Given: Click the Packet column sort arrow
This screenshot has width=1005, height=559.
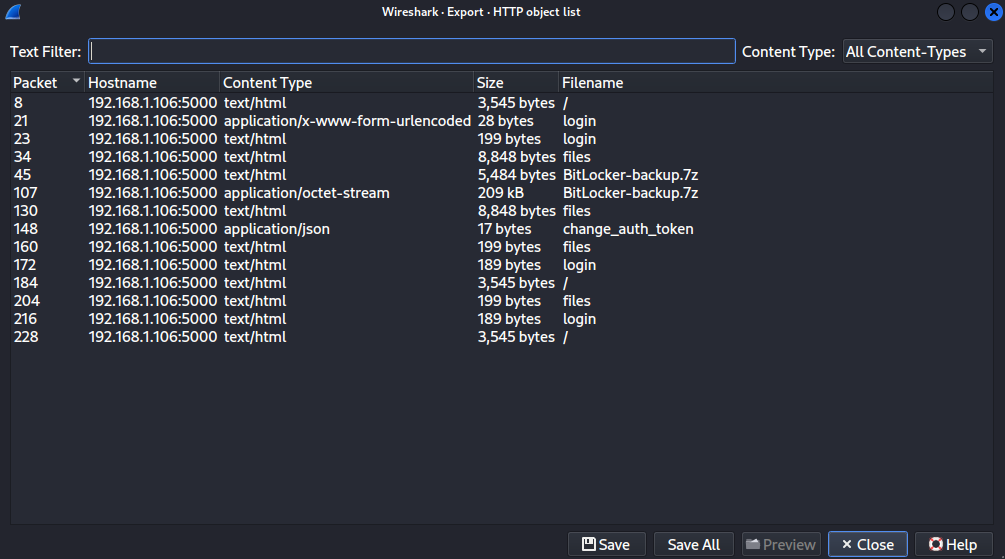Looking at the screenshot, I should pos(76,81).
